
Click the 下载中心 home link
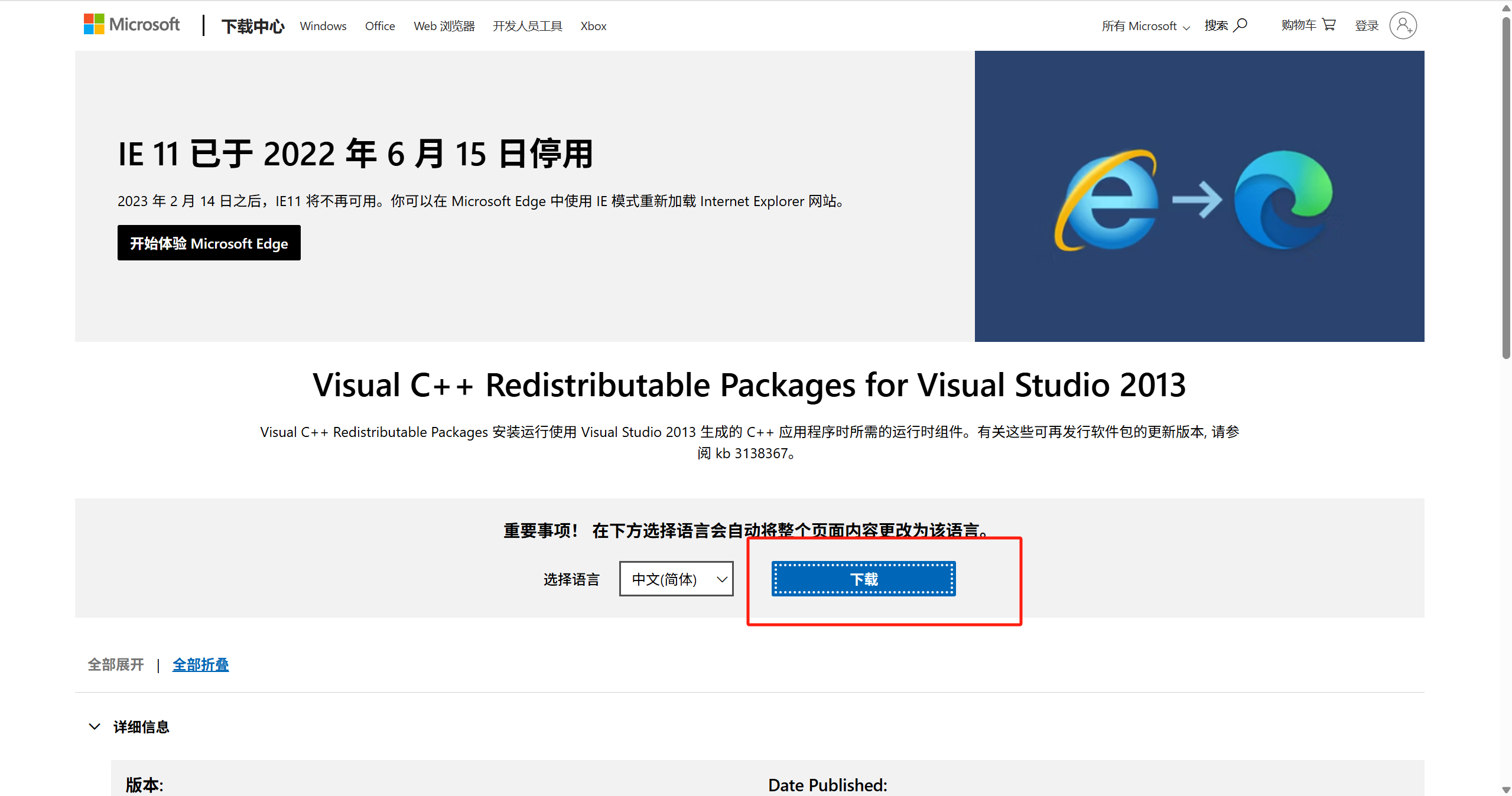(x=252, y=25)
